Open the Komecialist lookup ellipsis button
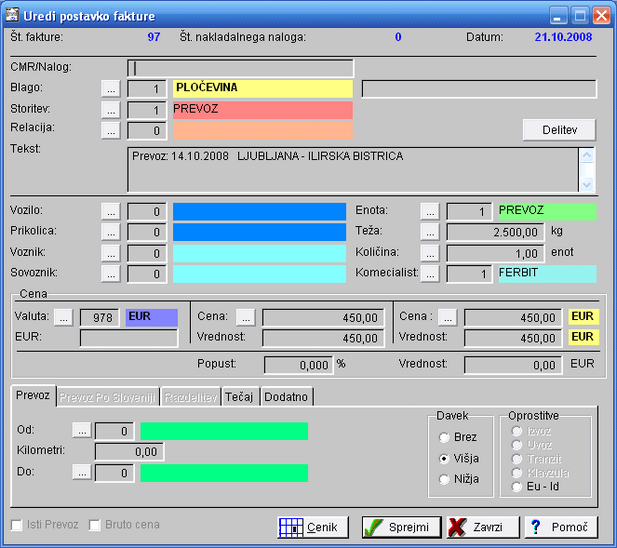This screenshot has height=548, width=617. click(x=430, y=273)
